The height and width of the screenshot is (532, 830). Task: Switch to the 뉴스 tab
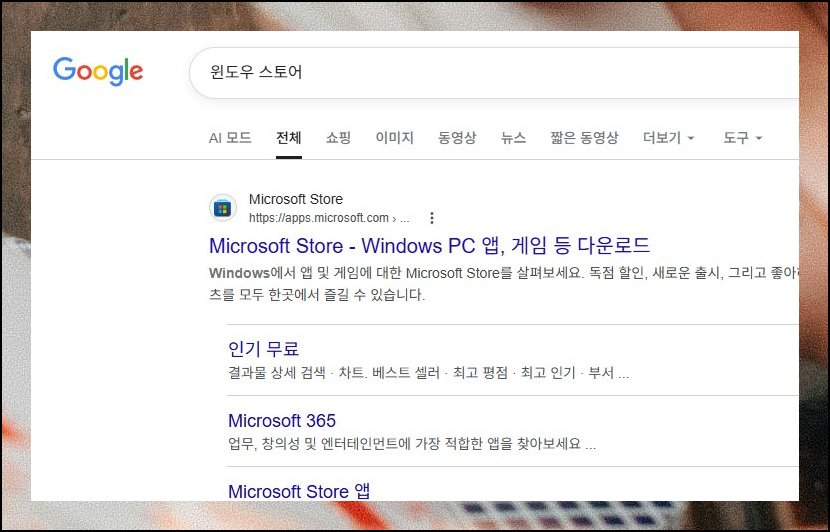513,138
